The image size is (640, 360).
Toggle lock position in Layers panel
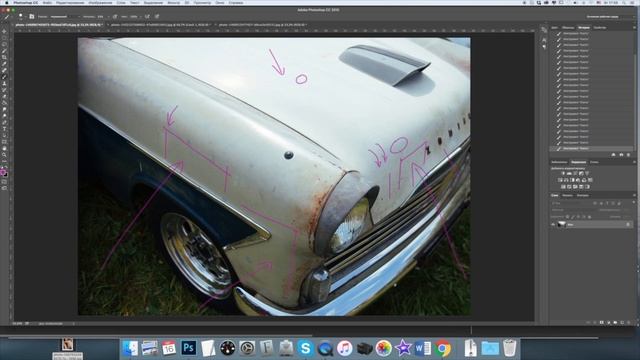[x=578, y=217]
